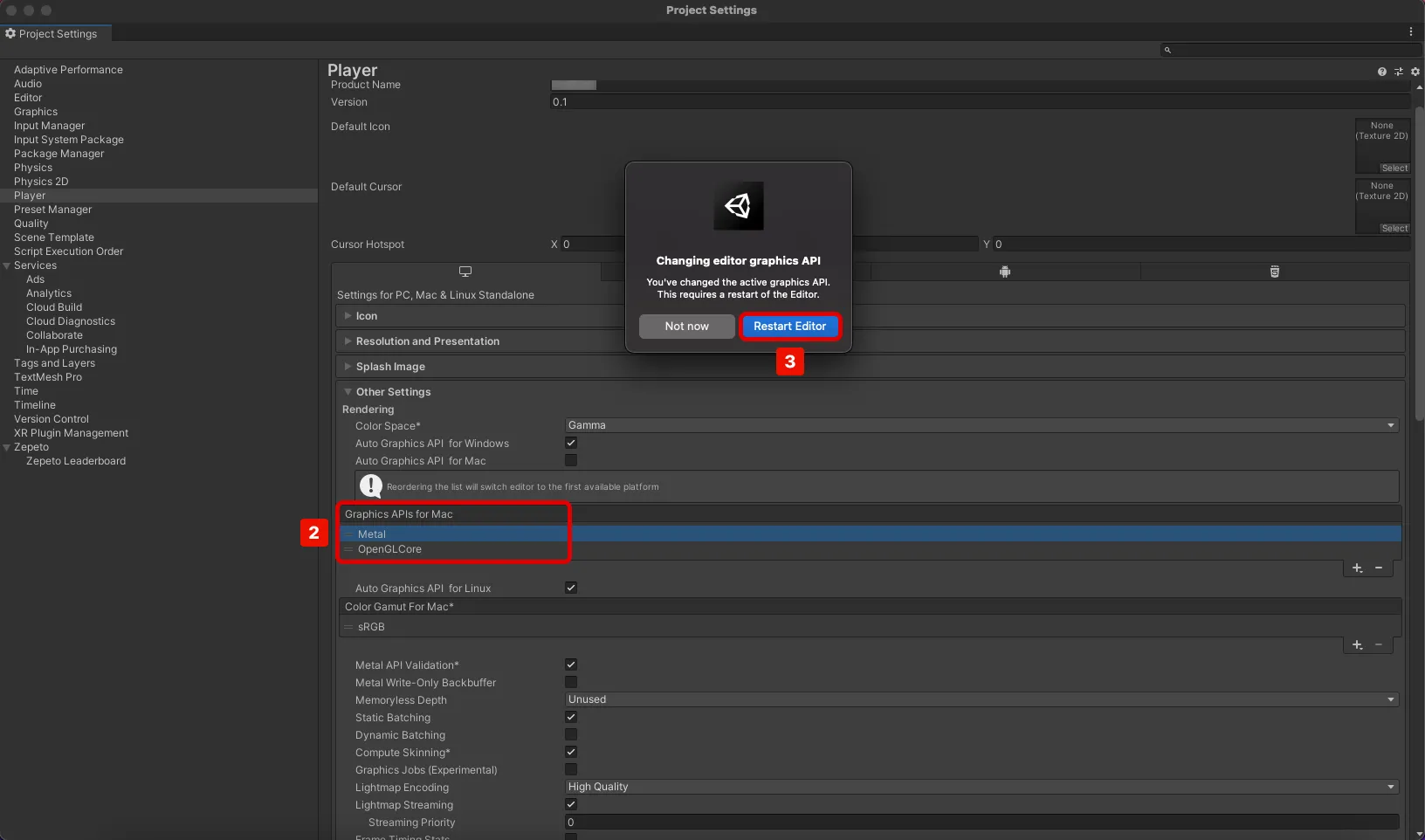Add a graphics API with the plus icon
This screenshot has width=1425, height=840.
click(1358, 568)
